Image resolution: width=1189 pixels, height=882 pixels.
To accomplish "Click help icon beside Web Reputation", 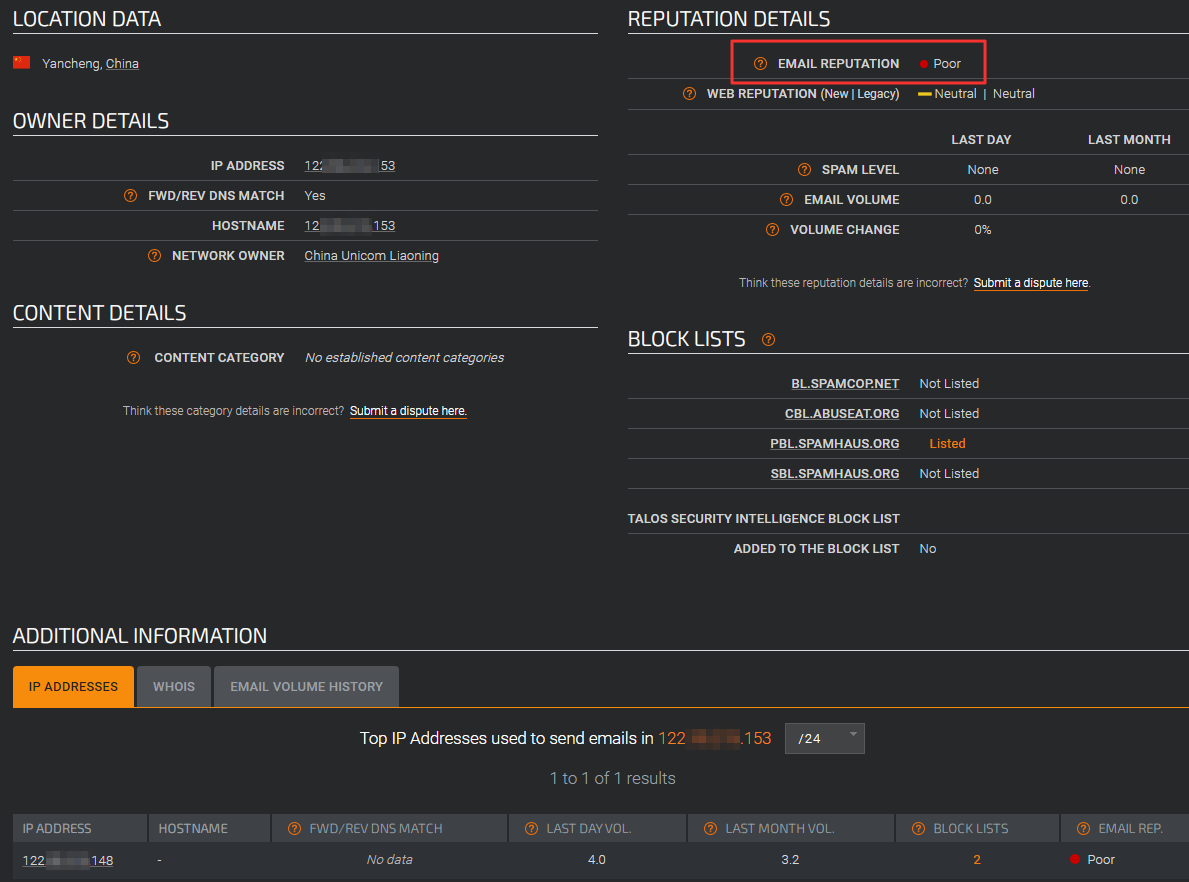I will (689, 94).
